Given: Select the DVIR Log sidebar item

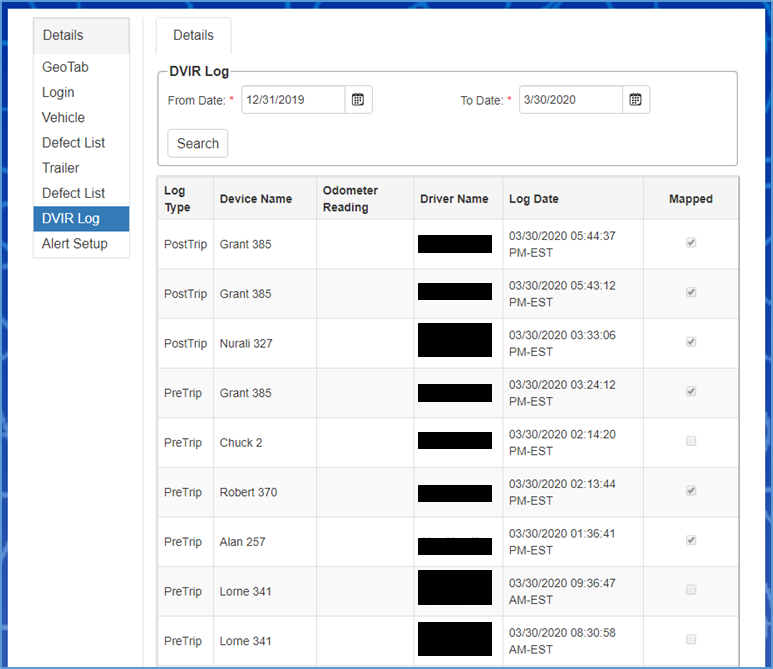Looking at the screenshot, I should [x=71, y=218].
